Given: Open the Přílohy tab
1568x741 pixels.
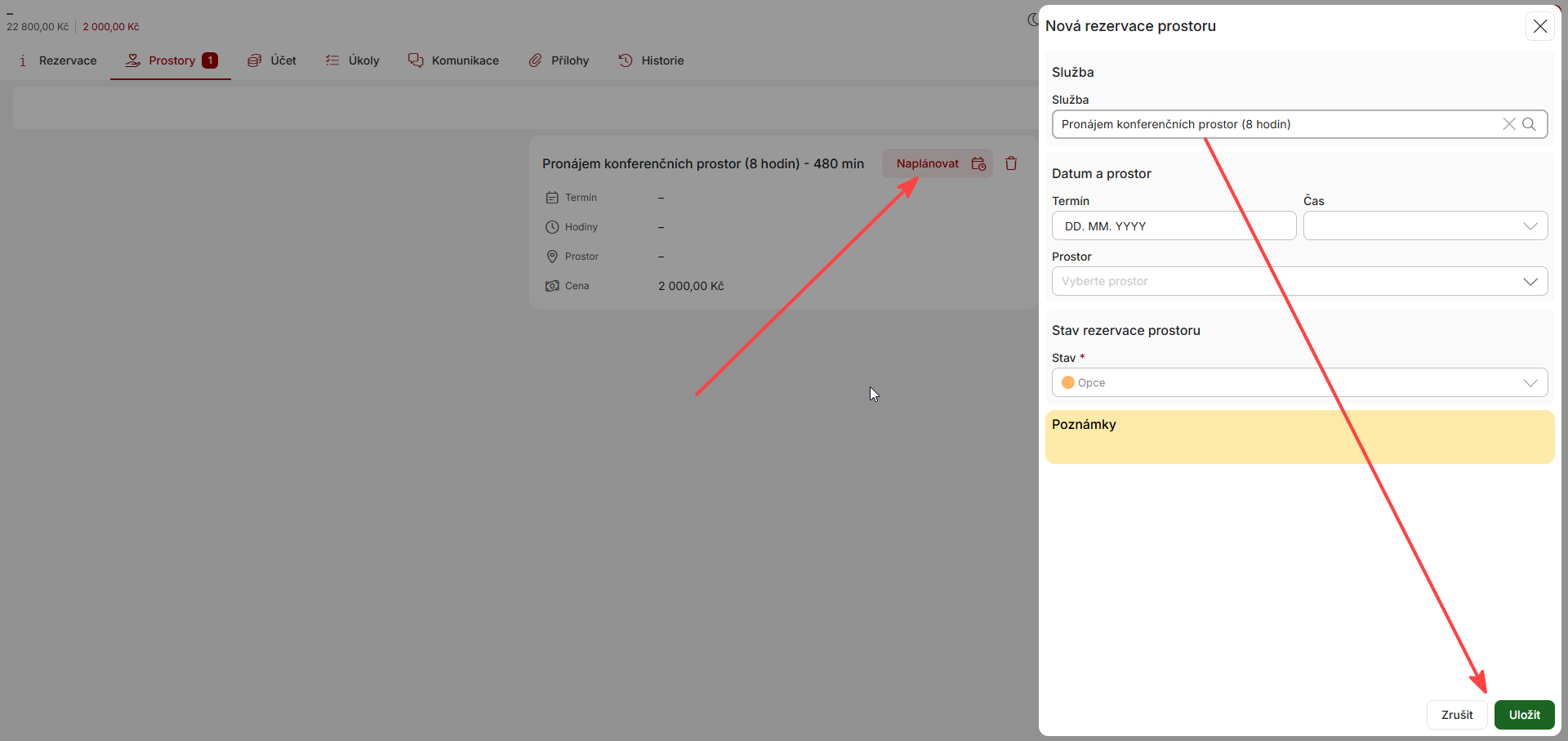Looking at the screenshot, I should [559, 60].
